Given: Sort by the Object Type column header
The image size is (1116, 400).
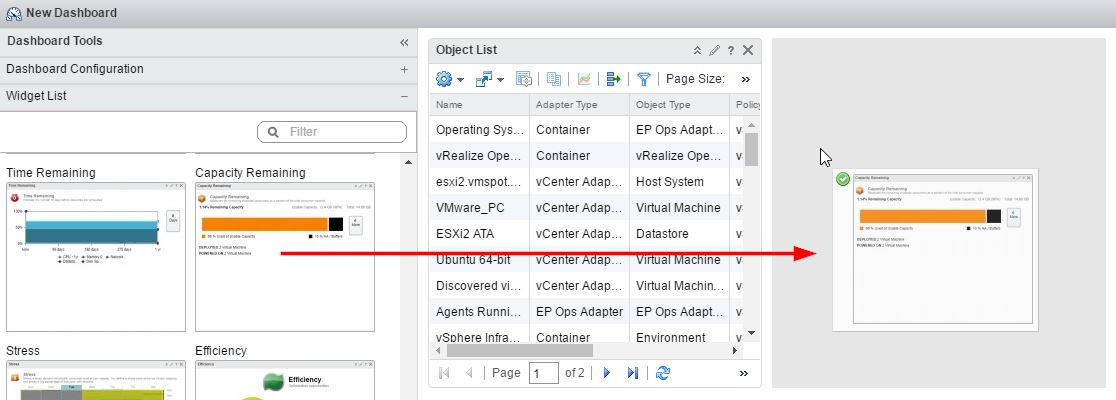Looking at the screenshot, I should point(679,105).
